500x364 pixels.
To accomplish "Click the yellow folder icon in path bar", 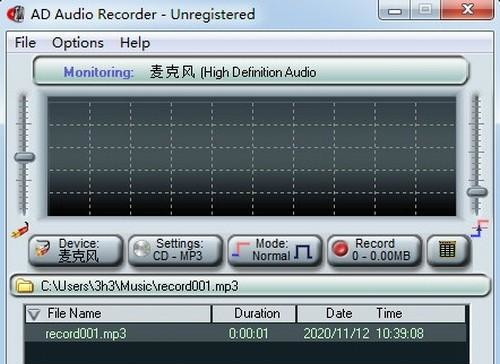I will click(25, 286).
